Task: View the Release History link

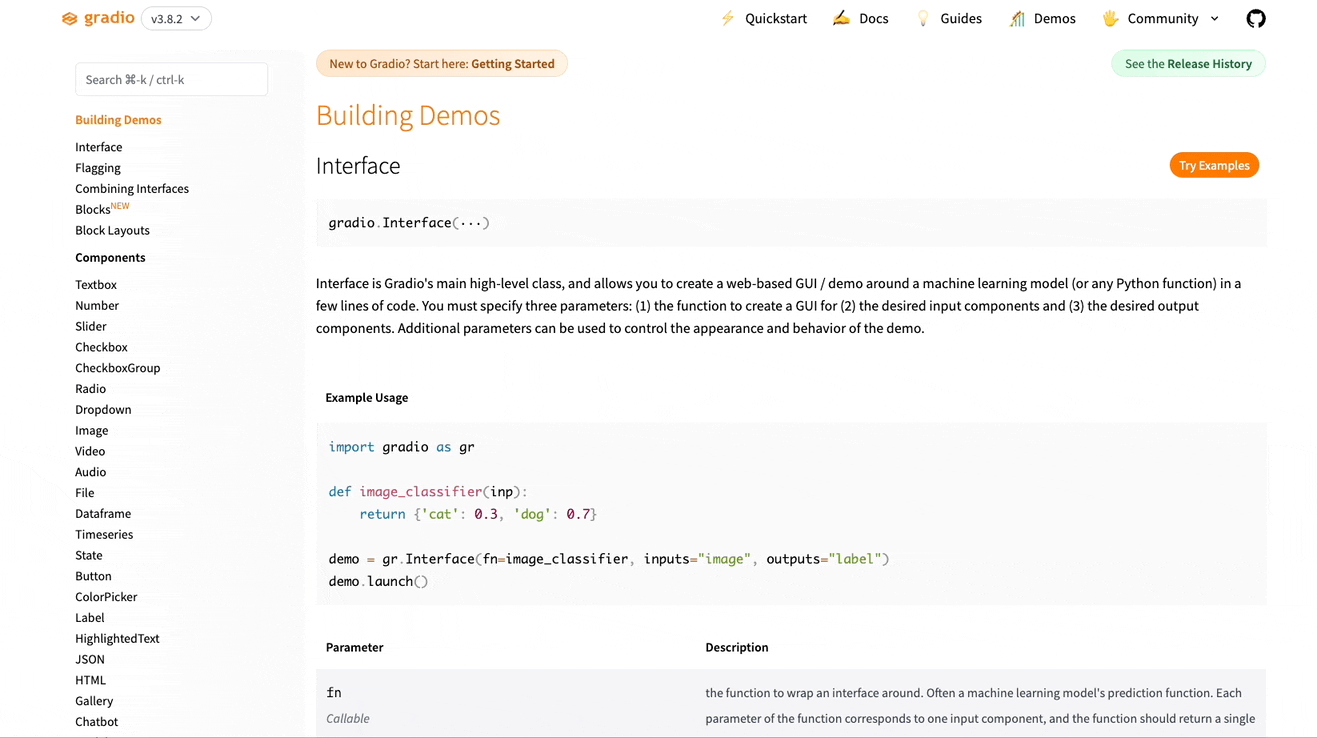Action: click(x=1209, y=64)
